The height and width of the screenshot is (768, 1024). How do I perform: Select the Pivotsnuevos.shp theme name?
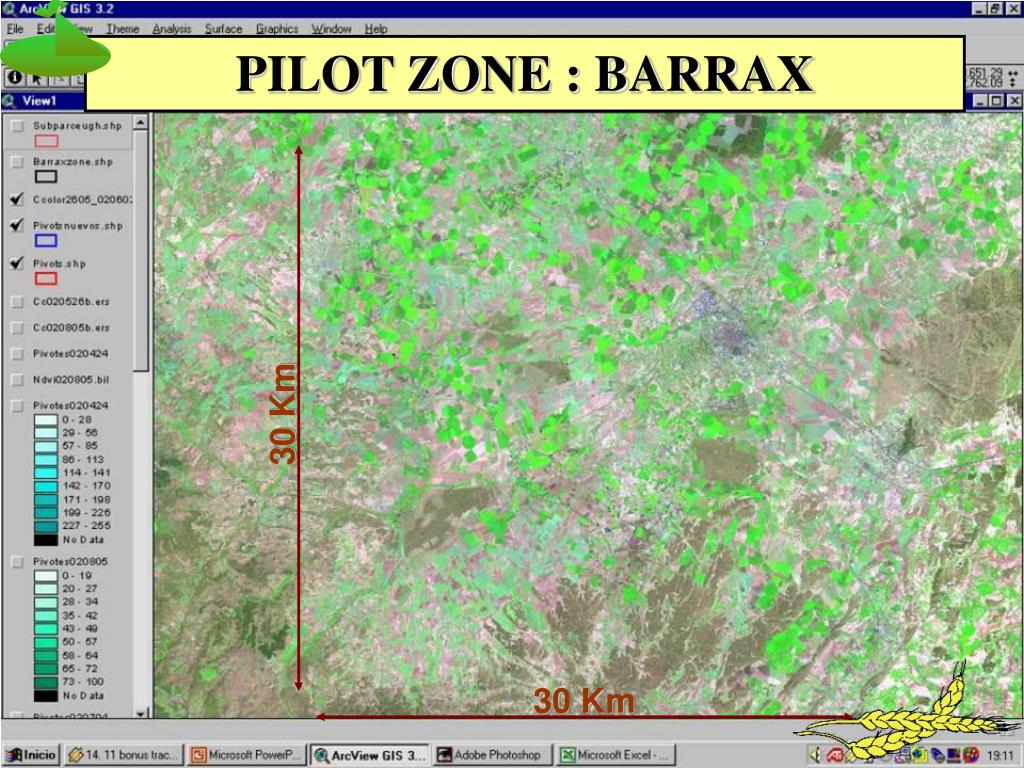[78, 225]
